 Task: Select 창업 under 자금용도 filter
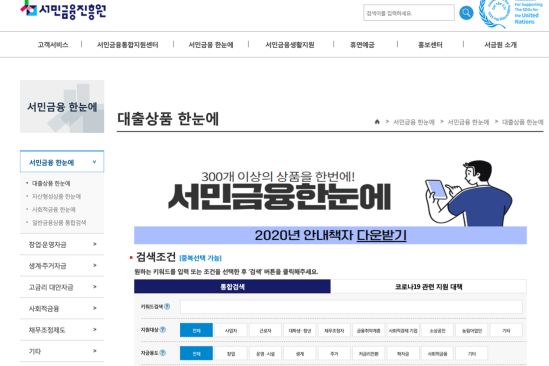pos(231,353)
